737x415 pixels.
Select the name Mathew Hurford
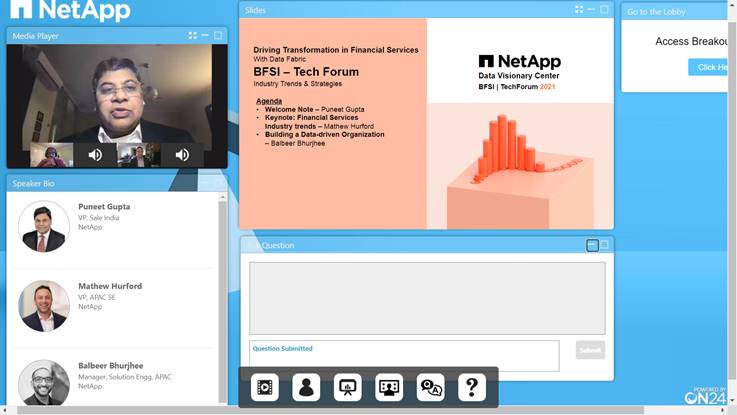click(110, 286)
